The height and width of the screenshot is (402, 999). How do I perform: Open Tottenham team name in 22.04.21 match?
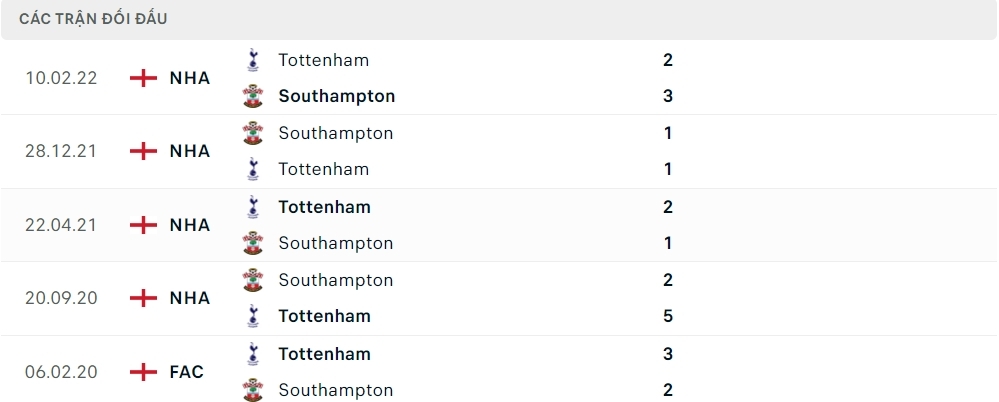tap(324, 207)
